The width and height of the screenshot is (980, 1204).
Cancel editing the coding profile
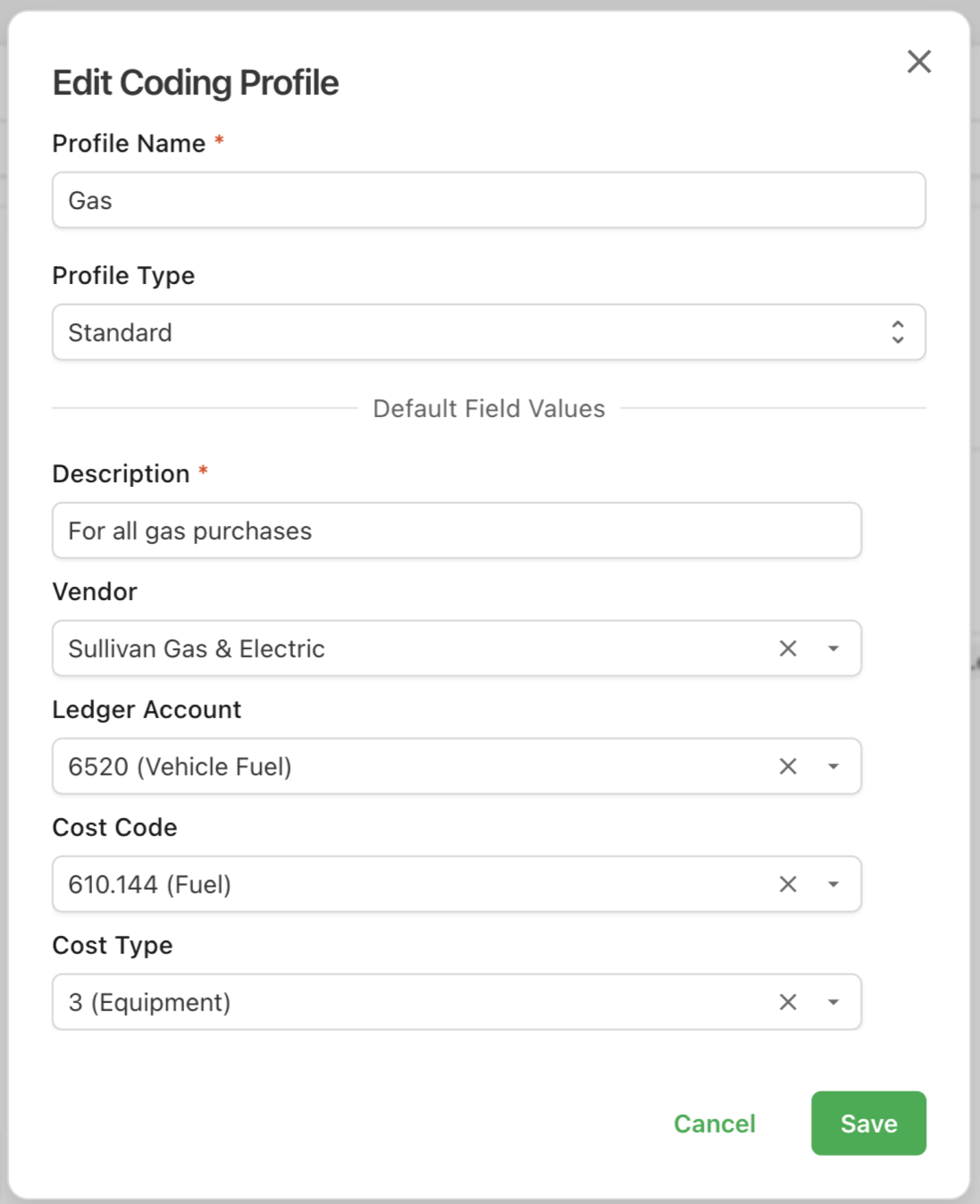click(715, 1124)
